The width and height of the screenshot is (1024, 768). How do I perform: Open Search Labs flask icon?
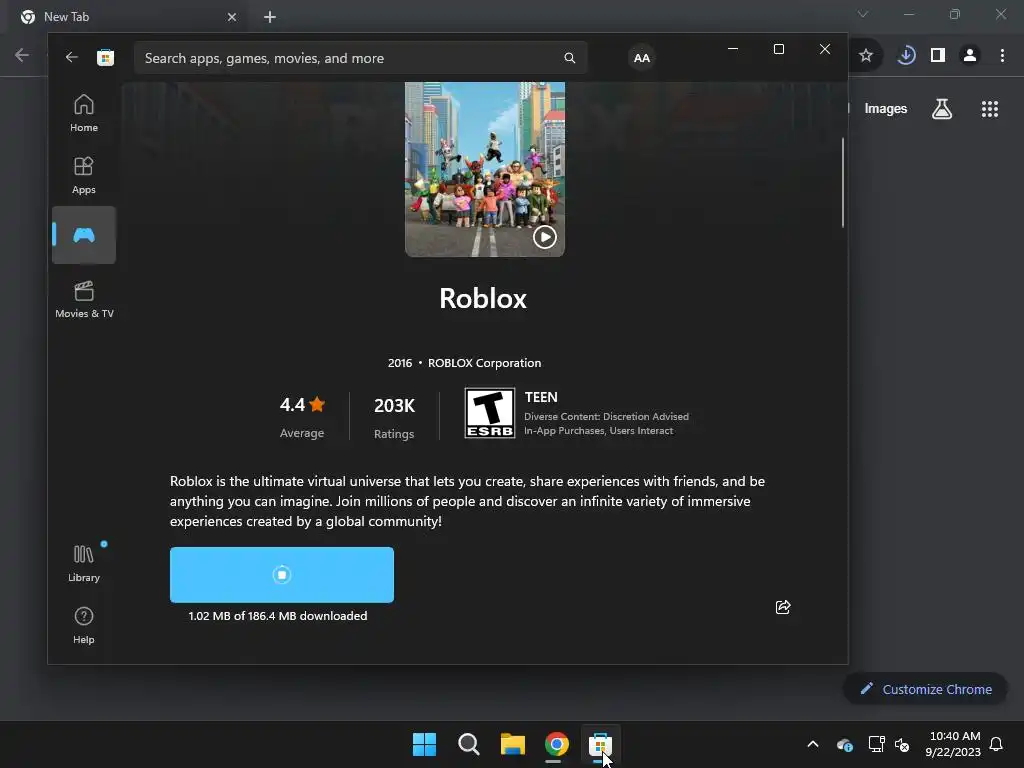coord(942,109)
